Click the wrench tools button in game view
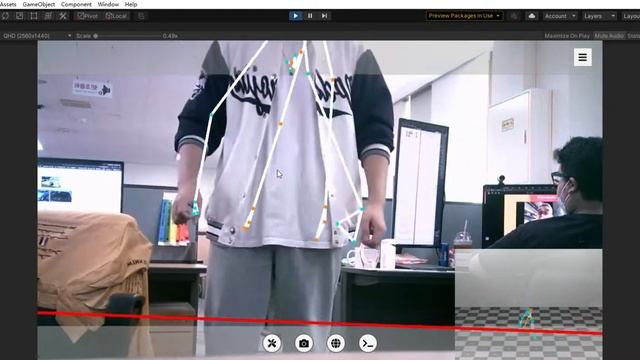The width and height of the screenshot is (640, 360). tap(272, 343)
